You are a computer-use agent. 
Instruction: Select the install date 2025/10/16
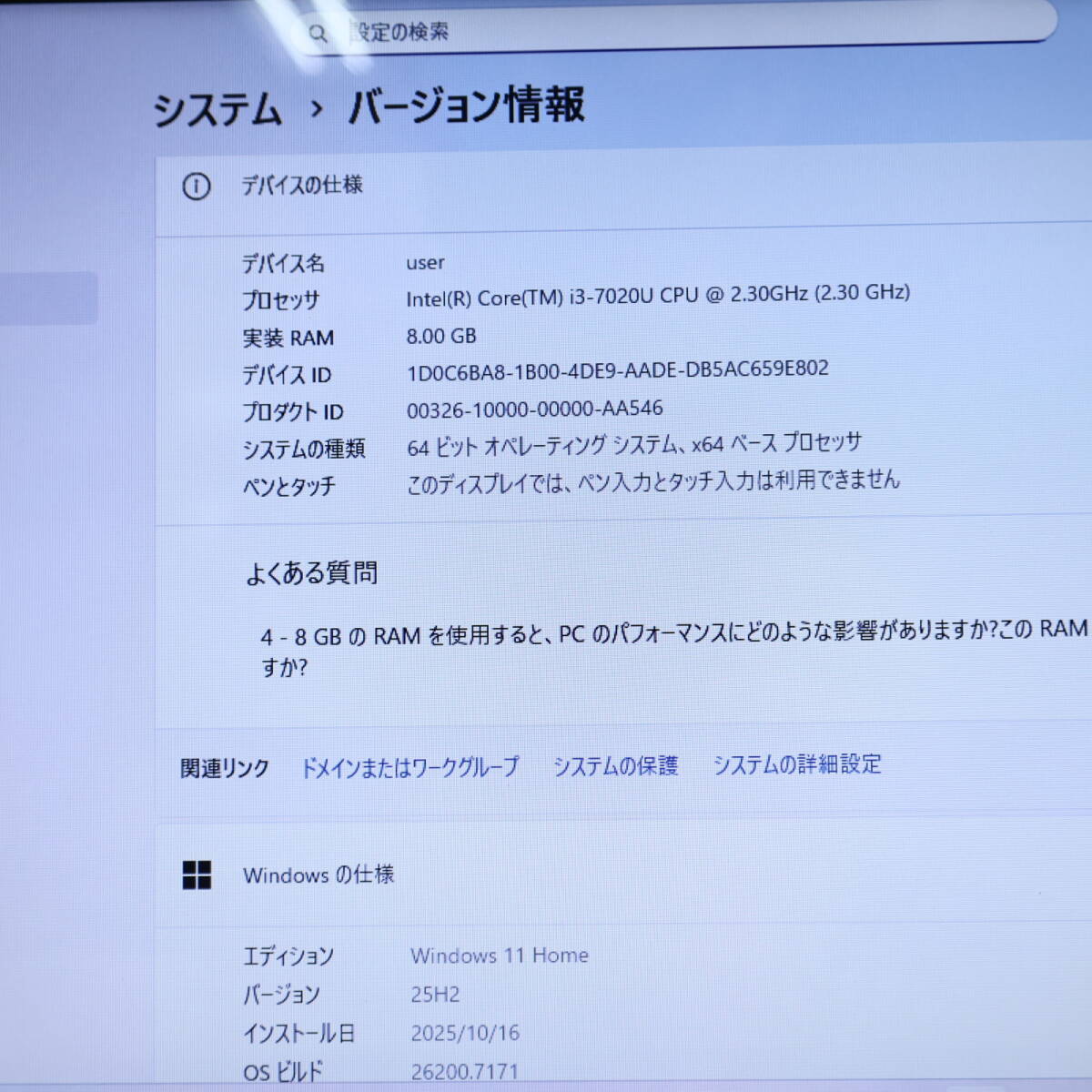pyautogui.click(x=465, y=1034)
